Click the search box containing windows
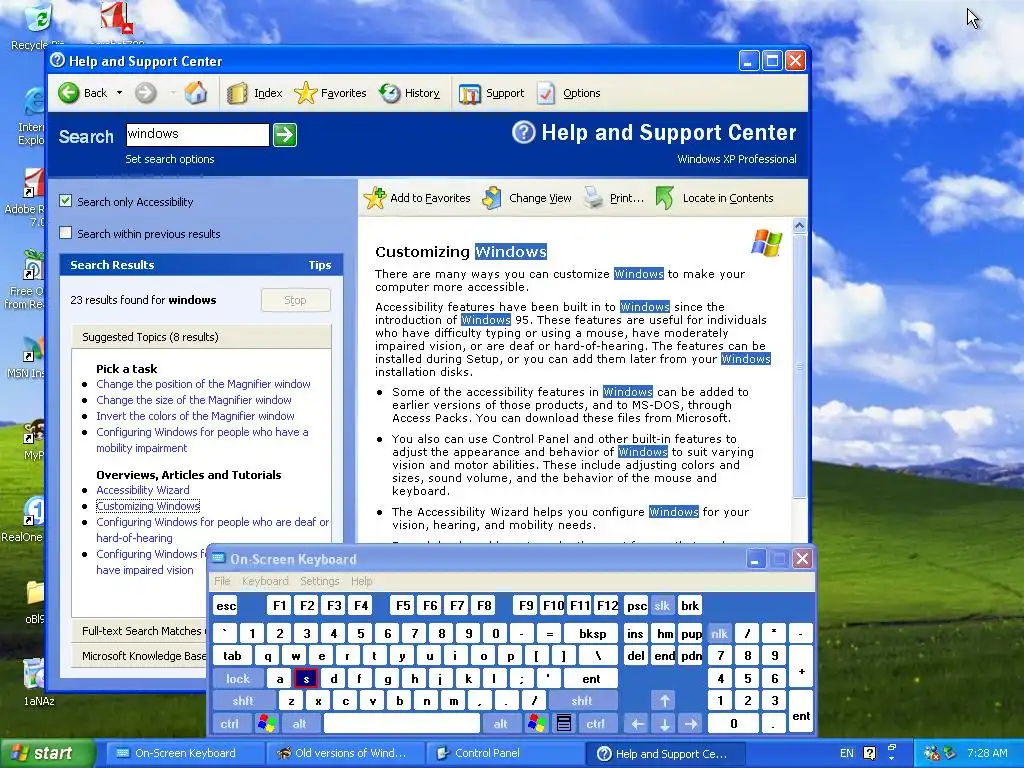The width and height of the screenshot is (1024, 768). [197, 135]
